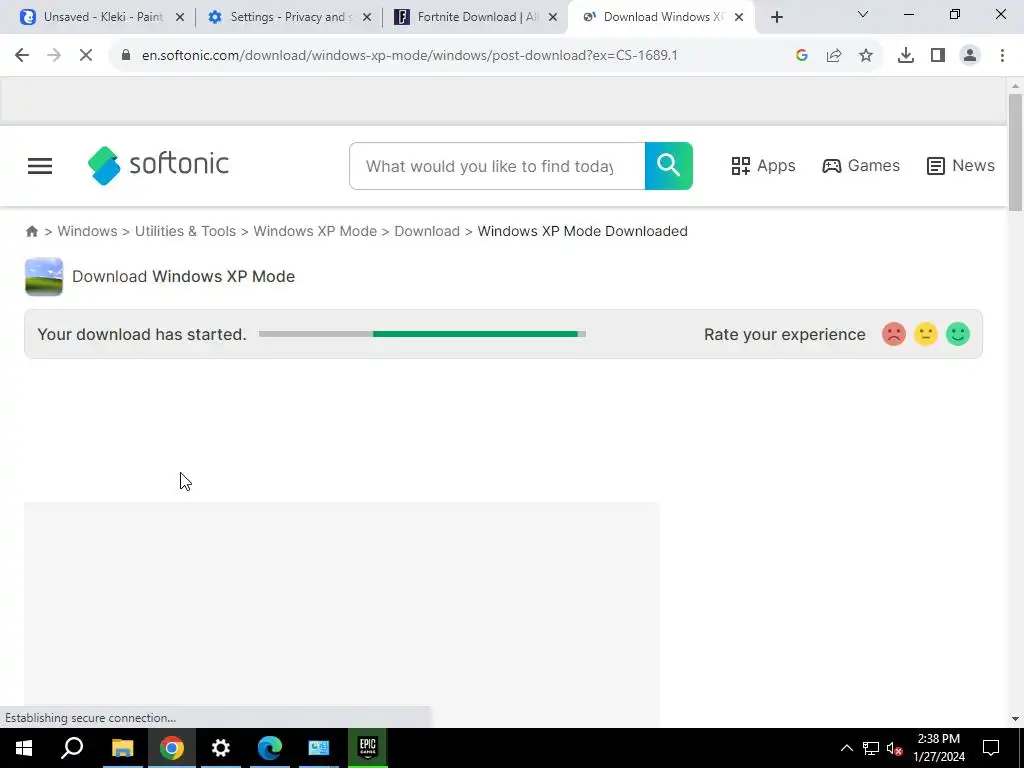
Task: Open the softonic hamburger menu
Action: pos(40,166)
